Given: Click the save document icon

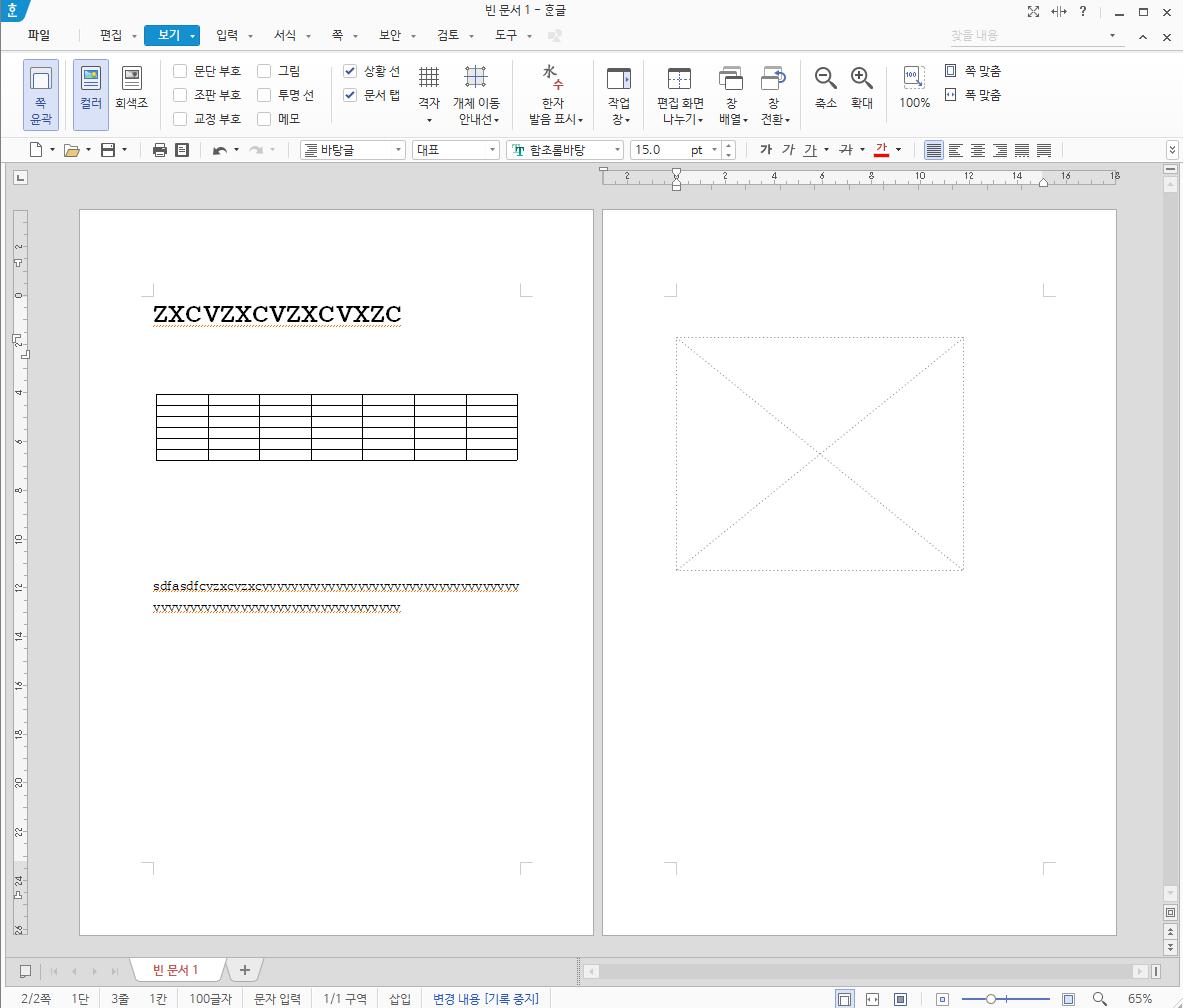Looking at the screenshot, I should click(108, 150).
